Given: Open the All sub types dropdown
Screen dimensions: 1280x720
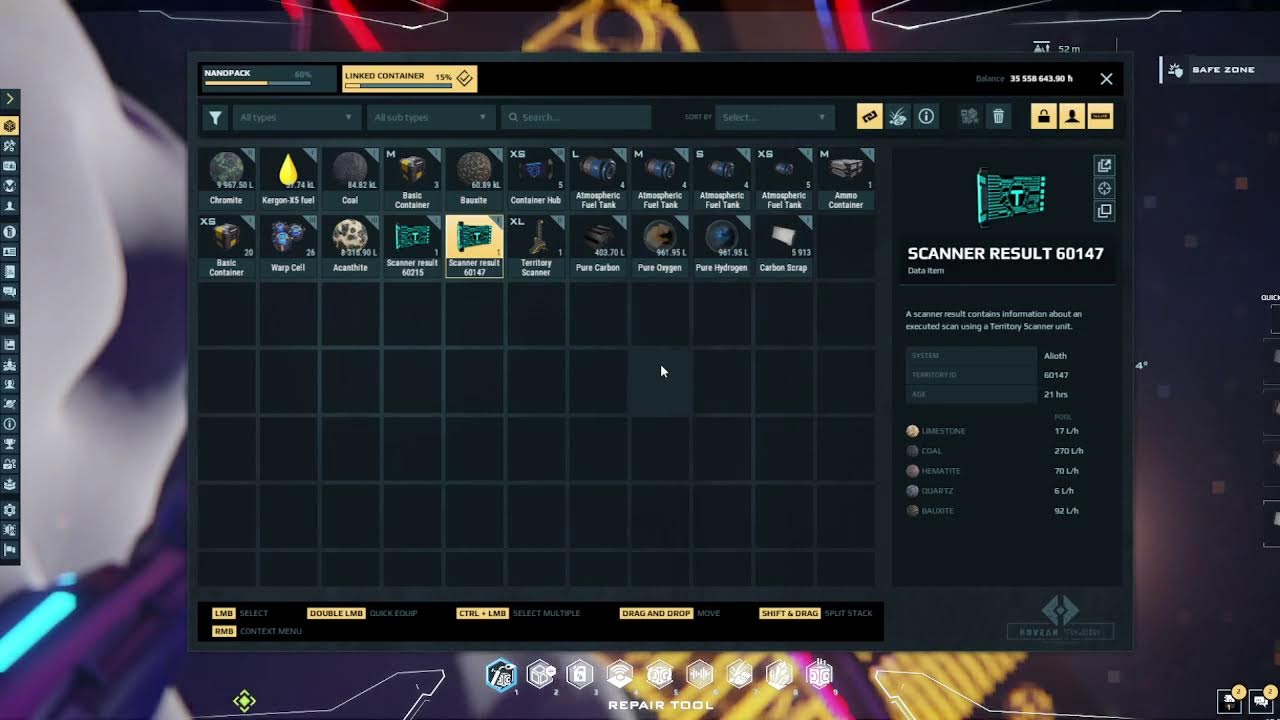Looking at the screenshot, I should [x=431, y=117].
